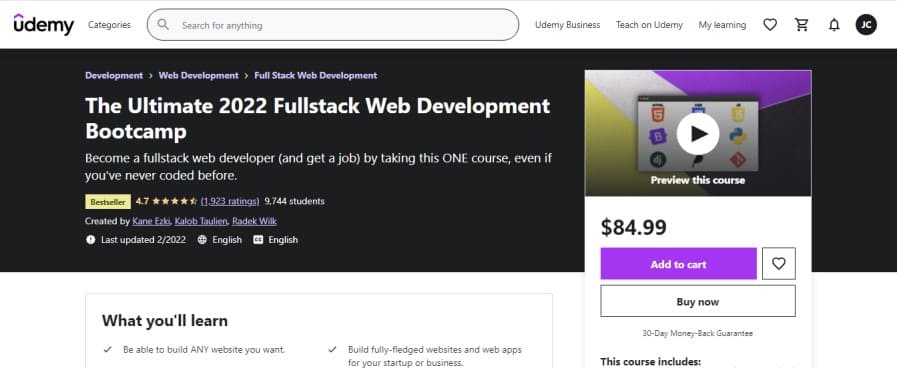The height and width of the screenshot is (368, 897).
Task: Open the shopping cart icon
Action: tap(802, 25)
